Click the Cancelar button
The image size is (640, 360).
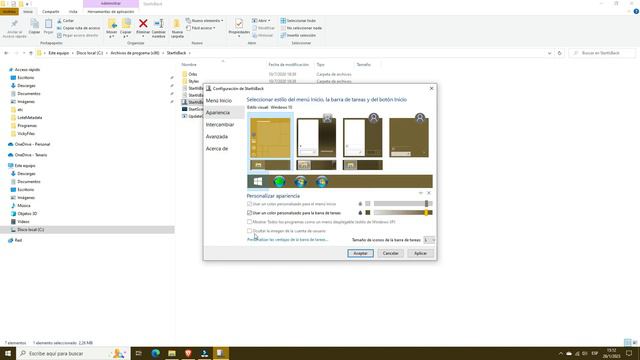coord(391,253)
